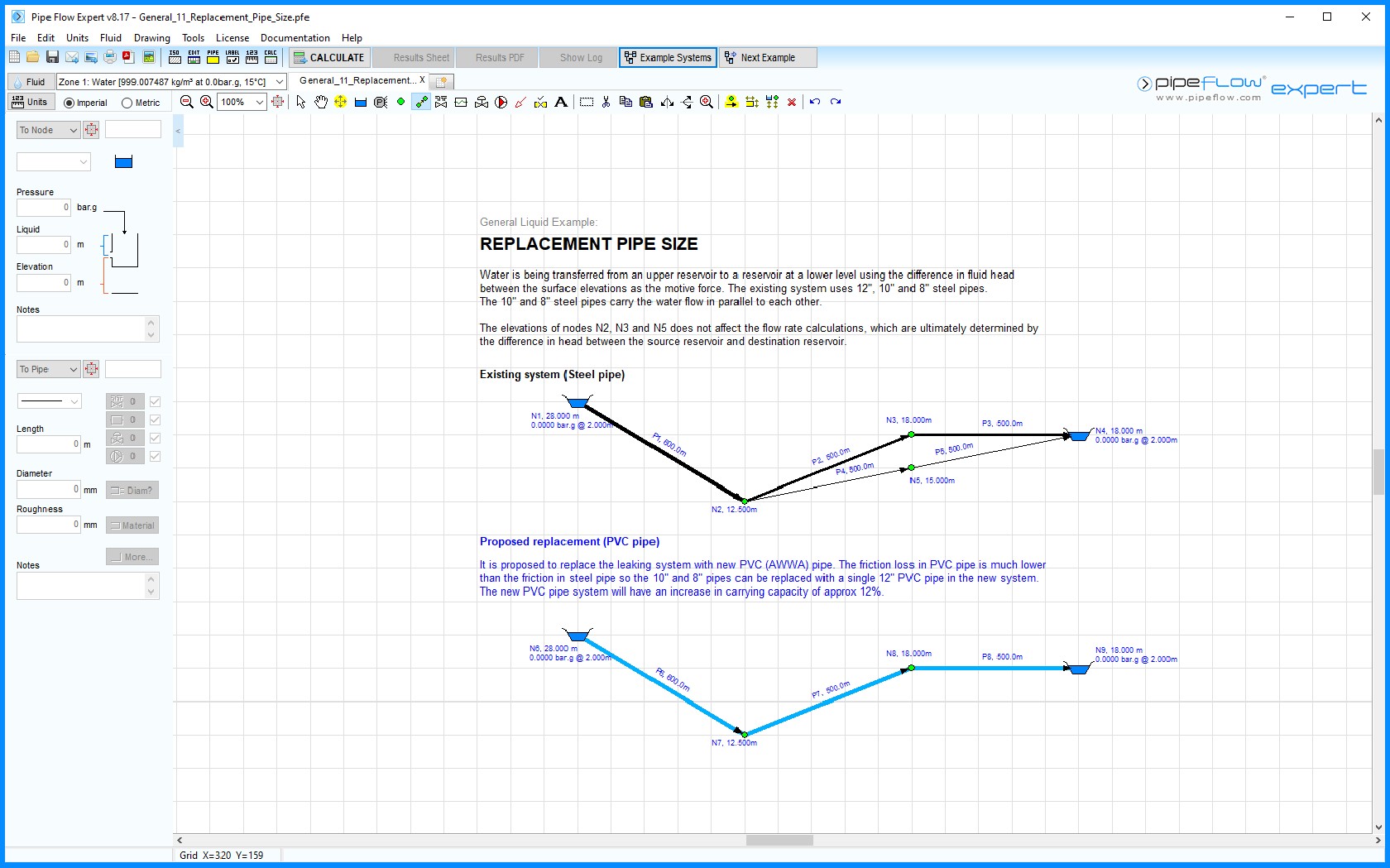
Task: Click the vertical scrollbar thumb
Action: pyautogui.click(x=1378, y=472)
